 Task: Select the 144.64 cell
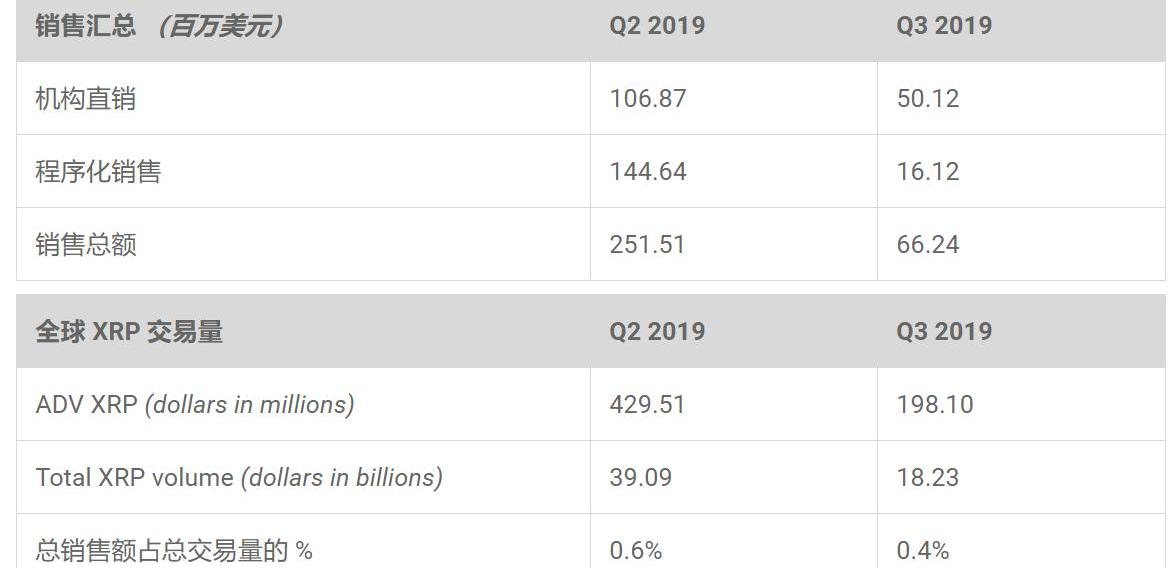coord(648,172)
